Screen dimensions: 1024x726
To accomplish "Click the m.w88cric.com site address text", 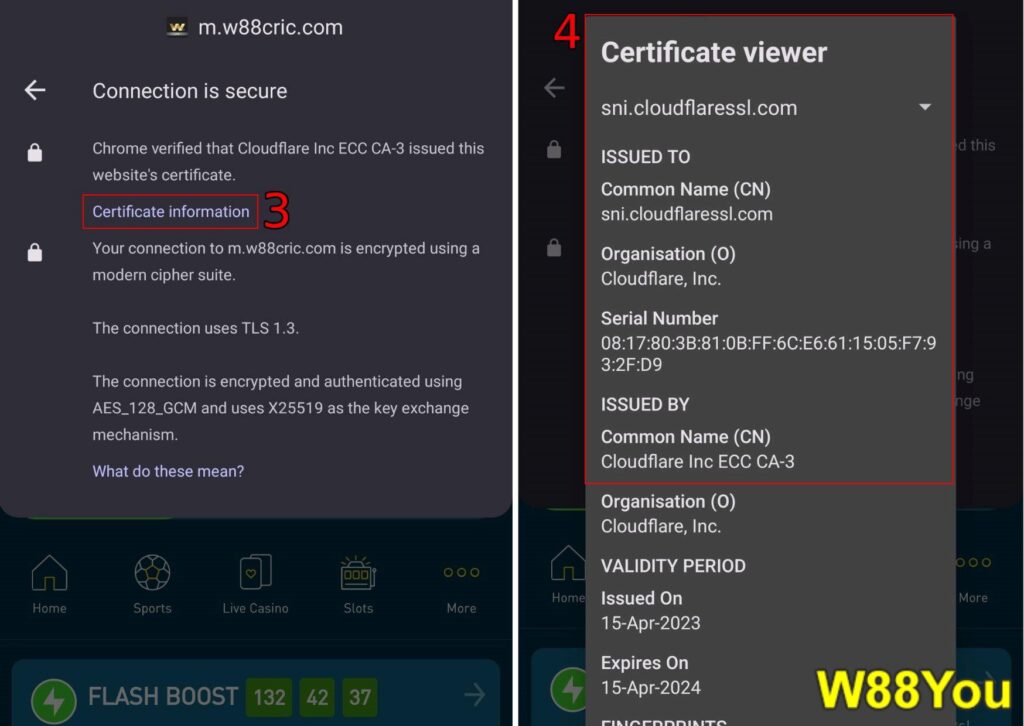I will 270,27.
